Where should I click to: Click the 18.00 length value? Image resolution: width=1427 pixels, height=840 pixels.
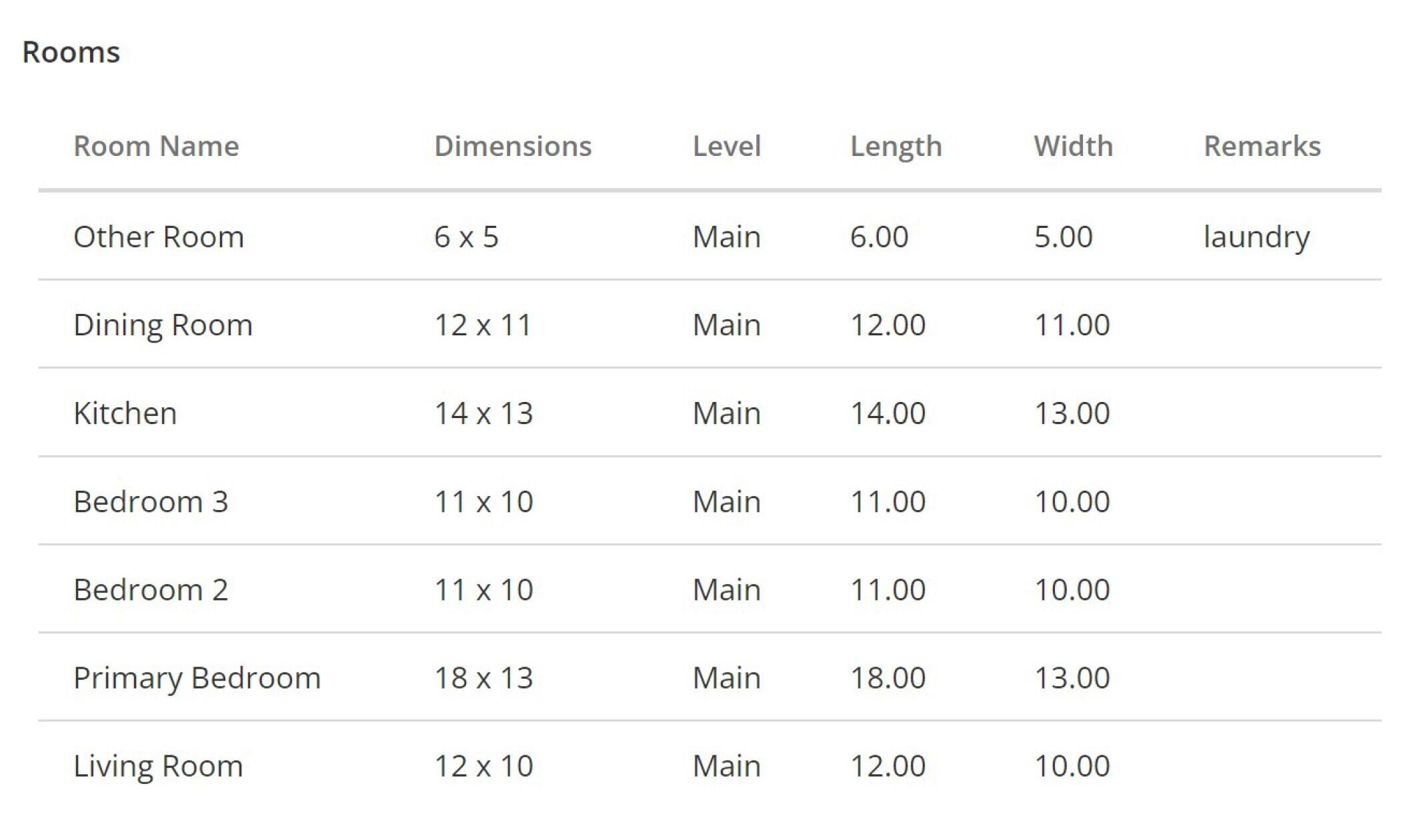888,678
